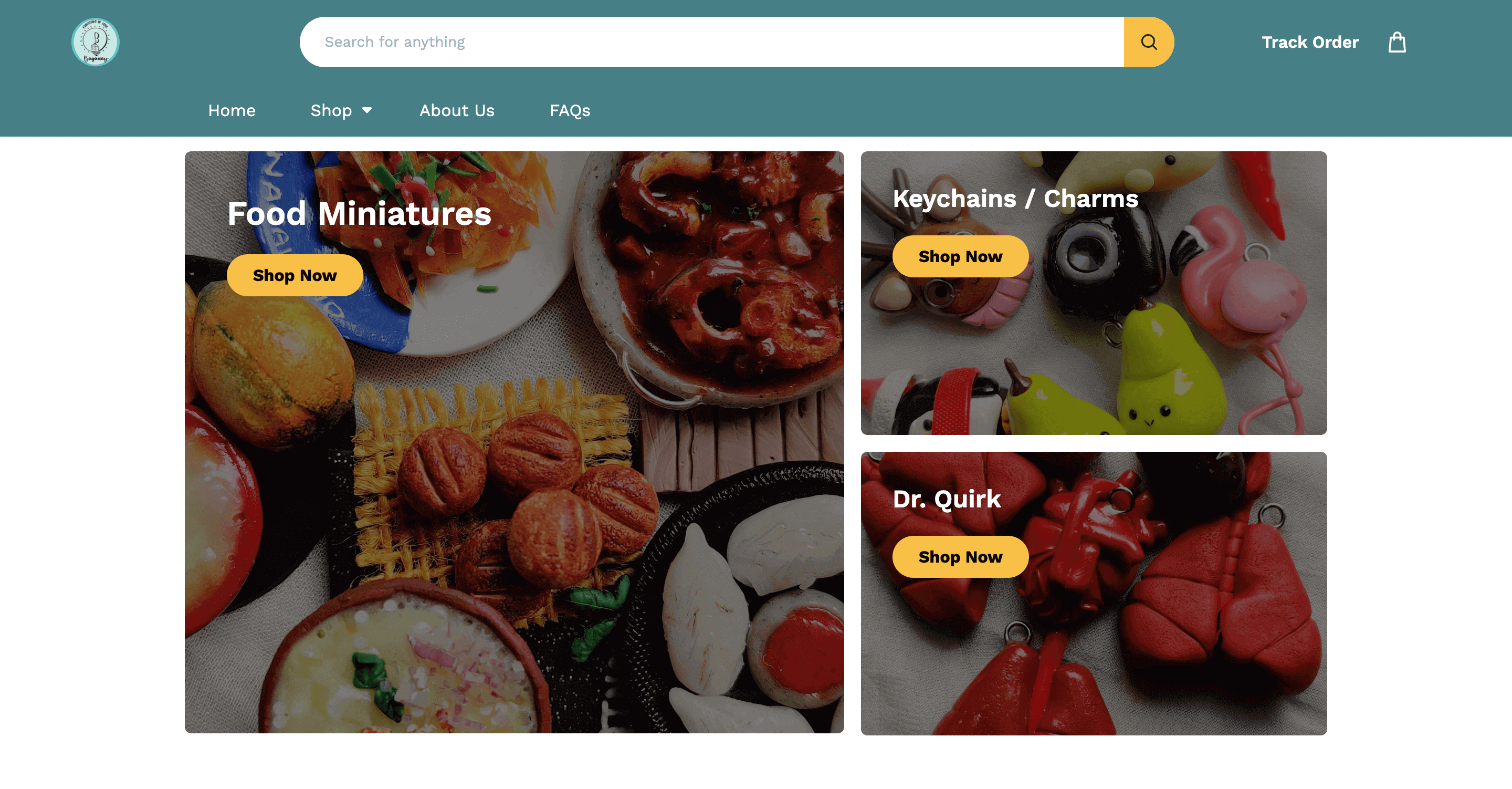Click Shop Now under Keychains / Charms
Image resolution: width=1512 pixels, height=789 pixels.
pyautogui.click(x=960, y=256)
